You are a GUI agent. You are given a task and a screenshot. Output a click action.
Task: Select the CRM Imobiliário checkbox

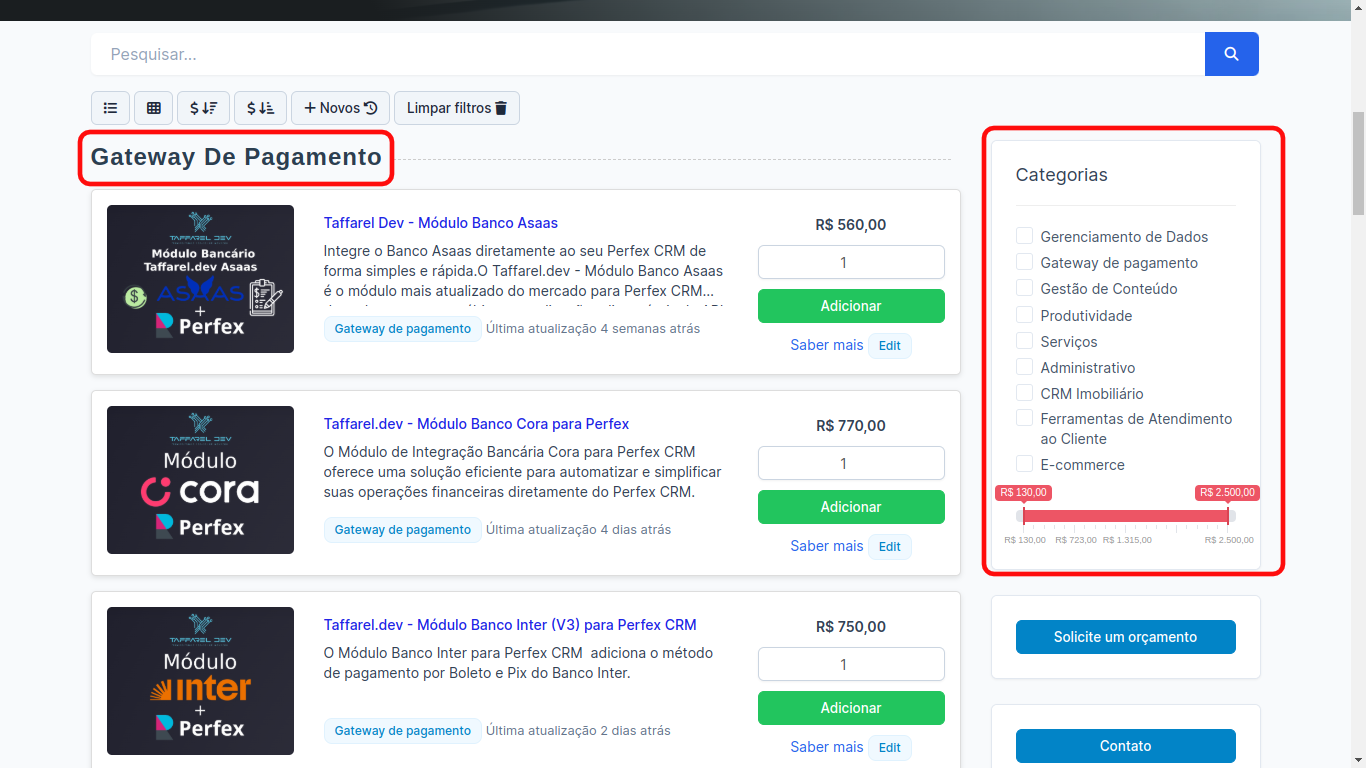pyautogui.click(x=1024, y=392)
